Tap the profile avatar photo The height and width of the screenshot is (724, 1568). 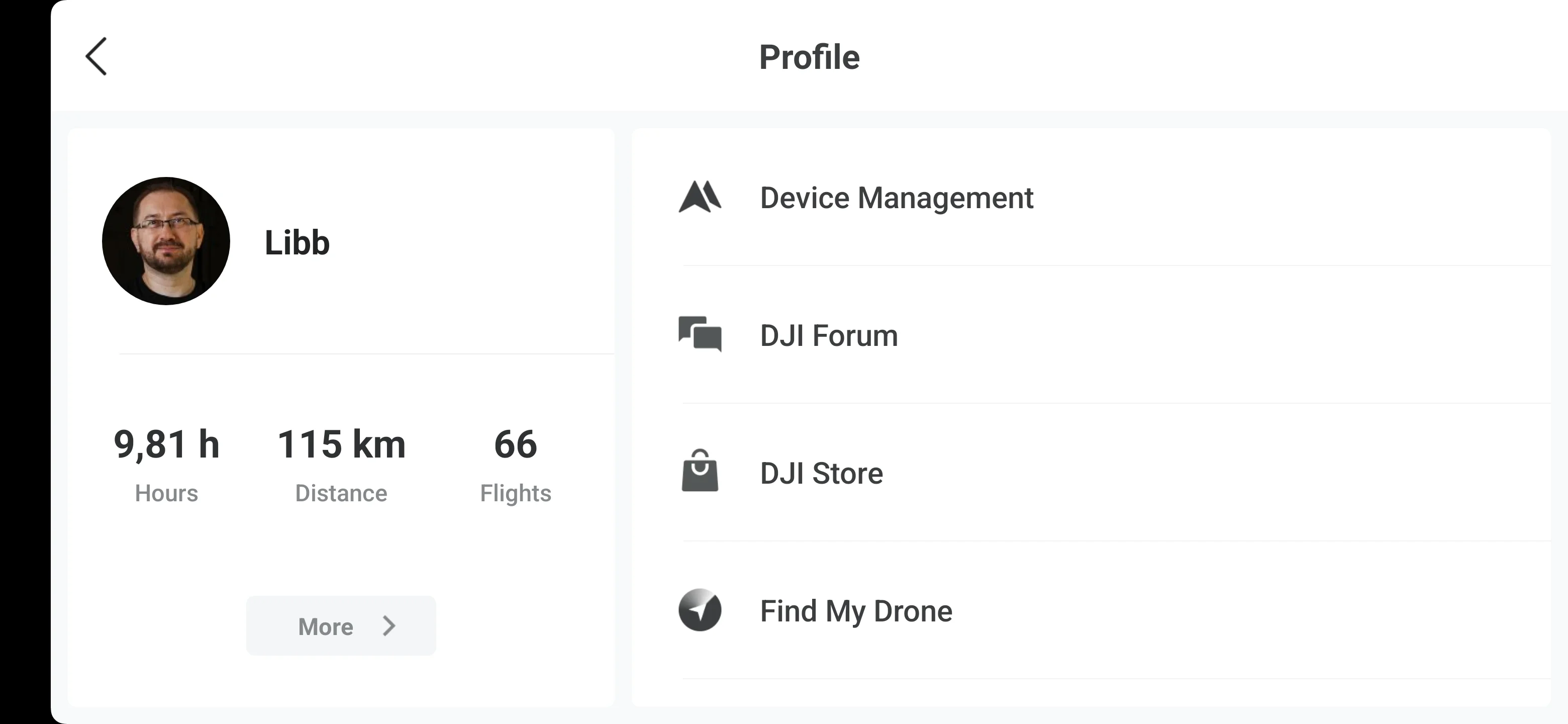pyautogui.click(x=166, y=241)
